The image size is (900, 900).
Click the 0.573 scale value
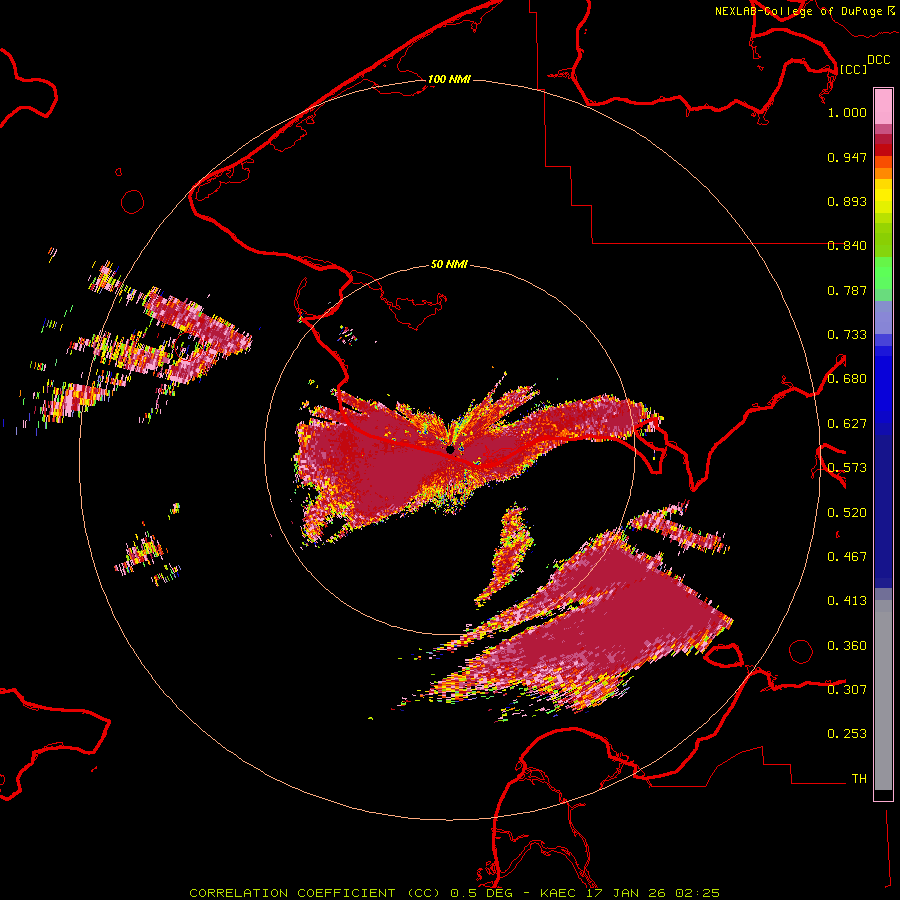[847, 468]
